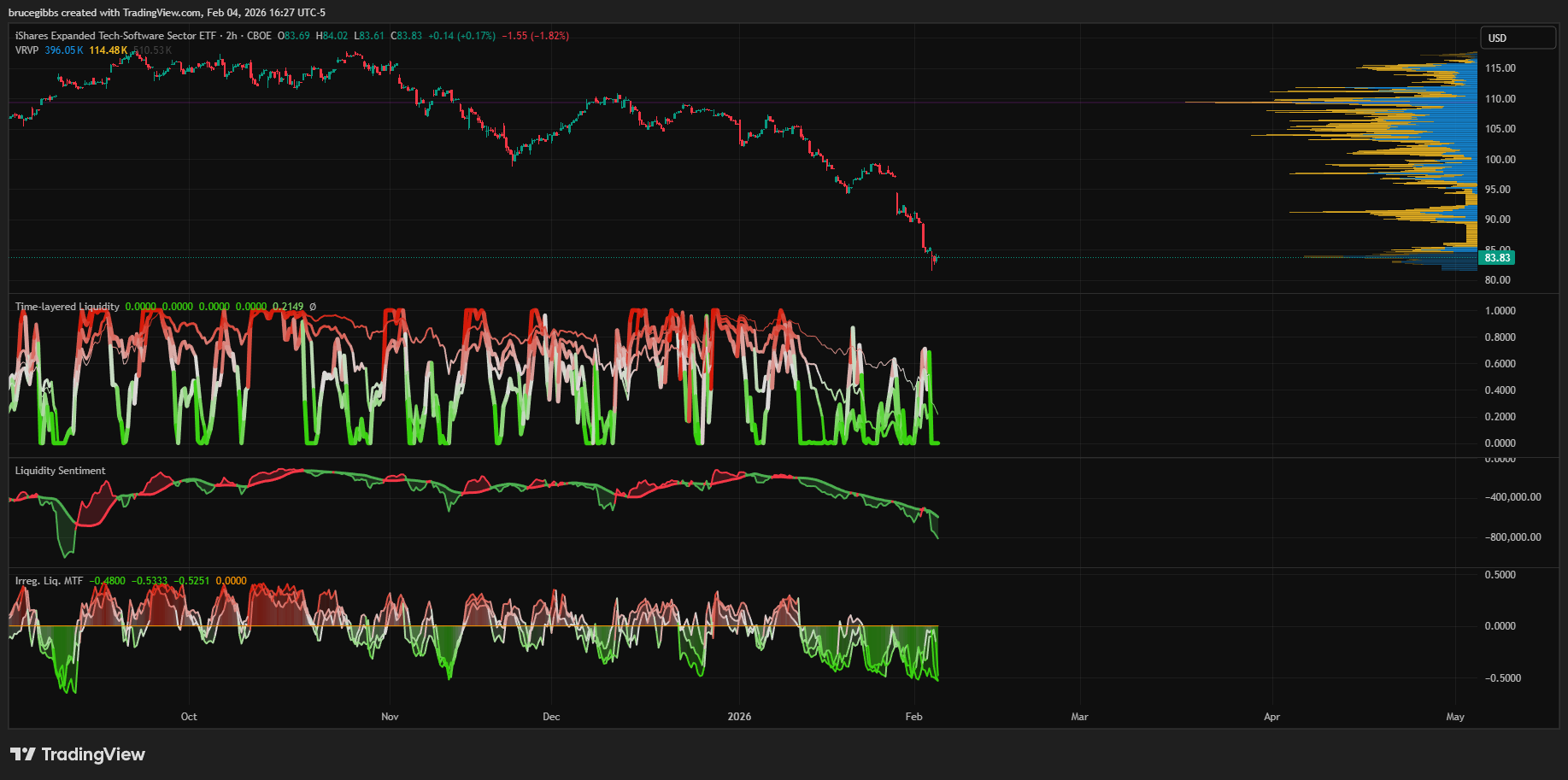Select the Time-layered Liquidity indicator legend
Screen dimensions: 1568x780
(x=67, y=307)
